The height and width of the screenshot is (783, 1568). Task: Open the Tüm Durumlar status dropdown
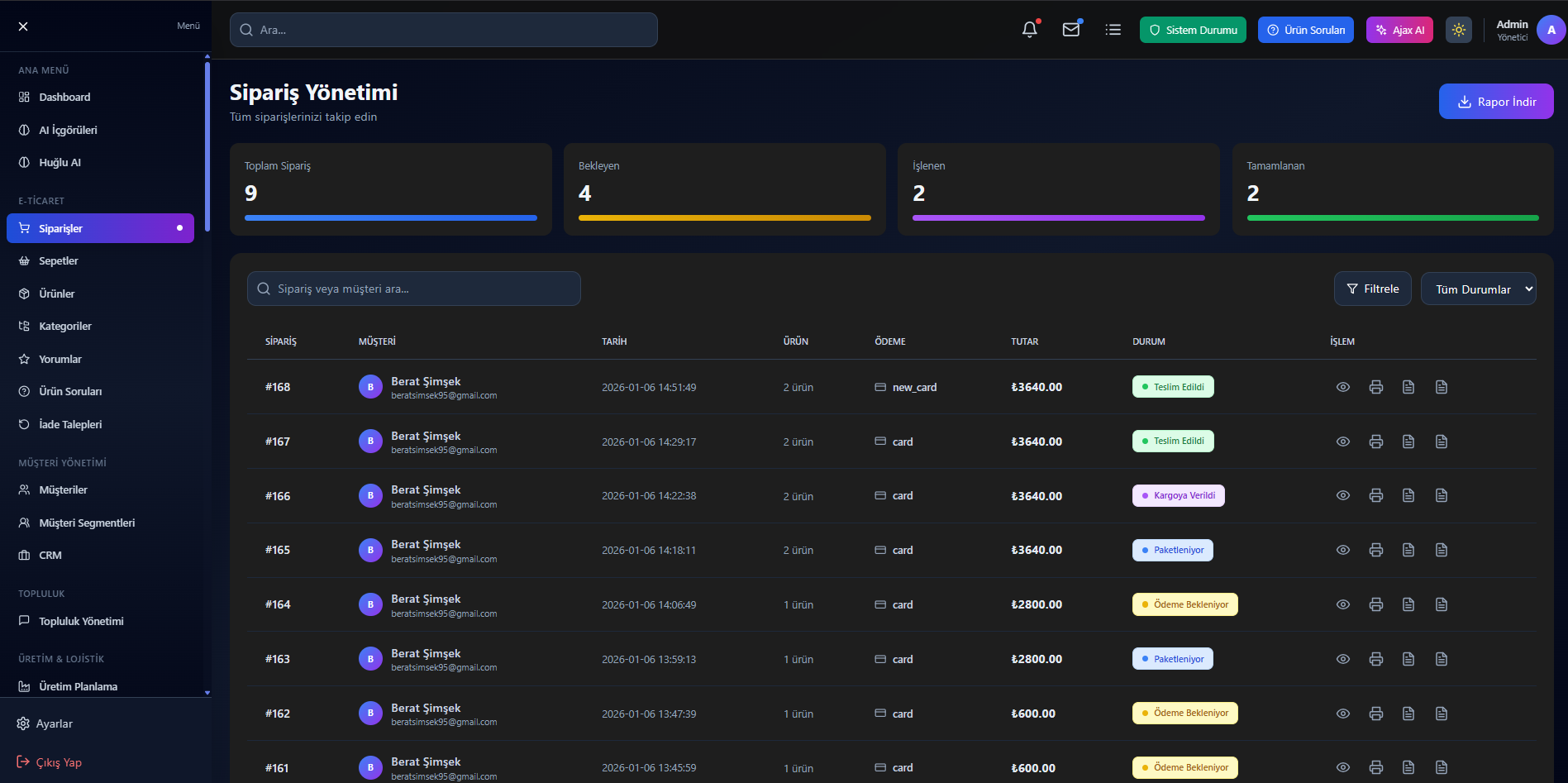click(x=1478, y=289)
